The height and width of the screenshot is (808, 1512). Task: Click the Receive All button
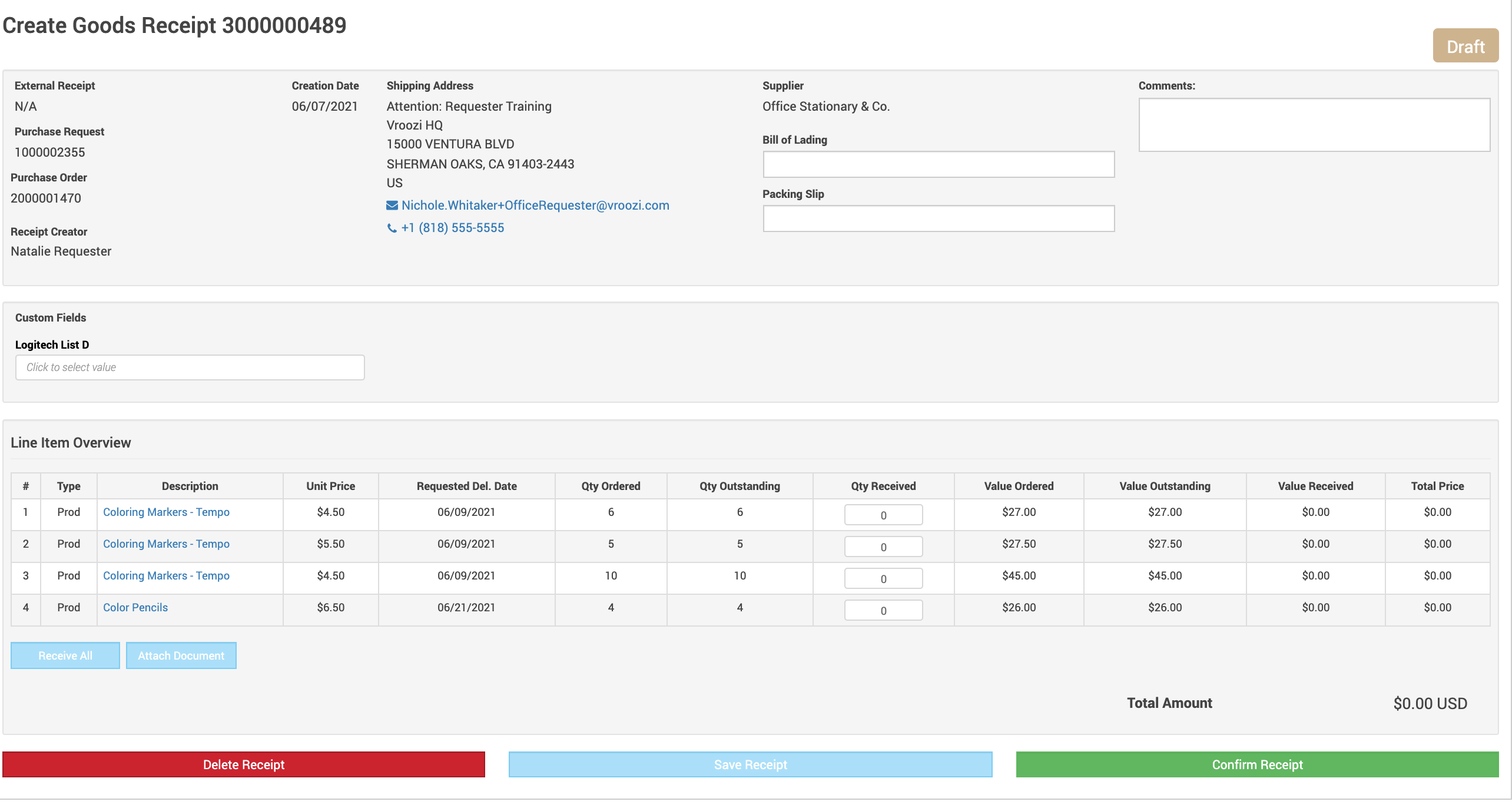click(65, 655)
